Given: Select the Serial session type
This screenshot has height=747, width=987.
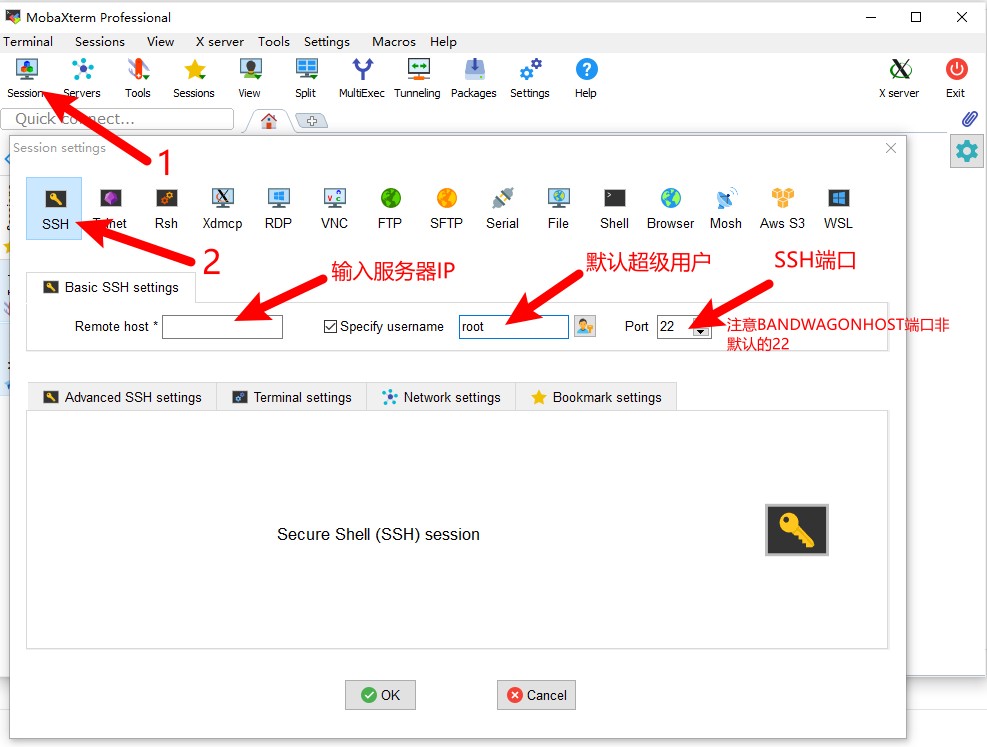Looking at the screenshot, I should [502, 208].
